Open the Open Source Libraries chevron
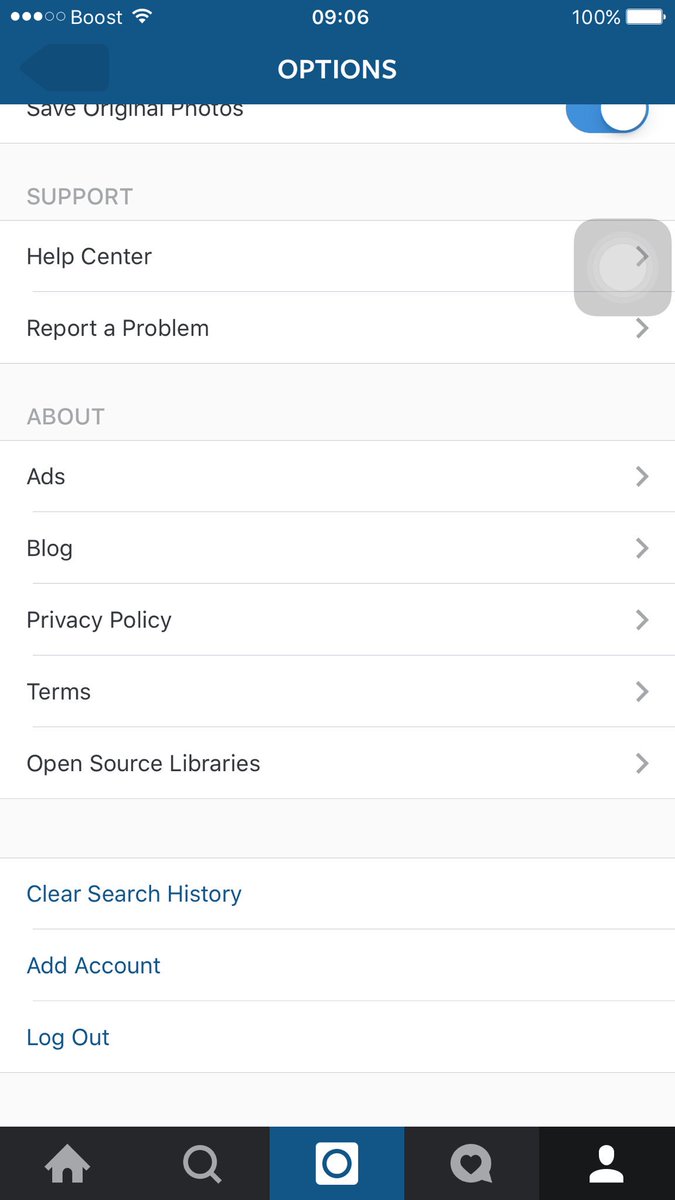 pos(642,763)
